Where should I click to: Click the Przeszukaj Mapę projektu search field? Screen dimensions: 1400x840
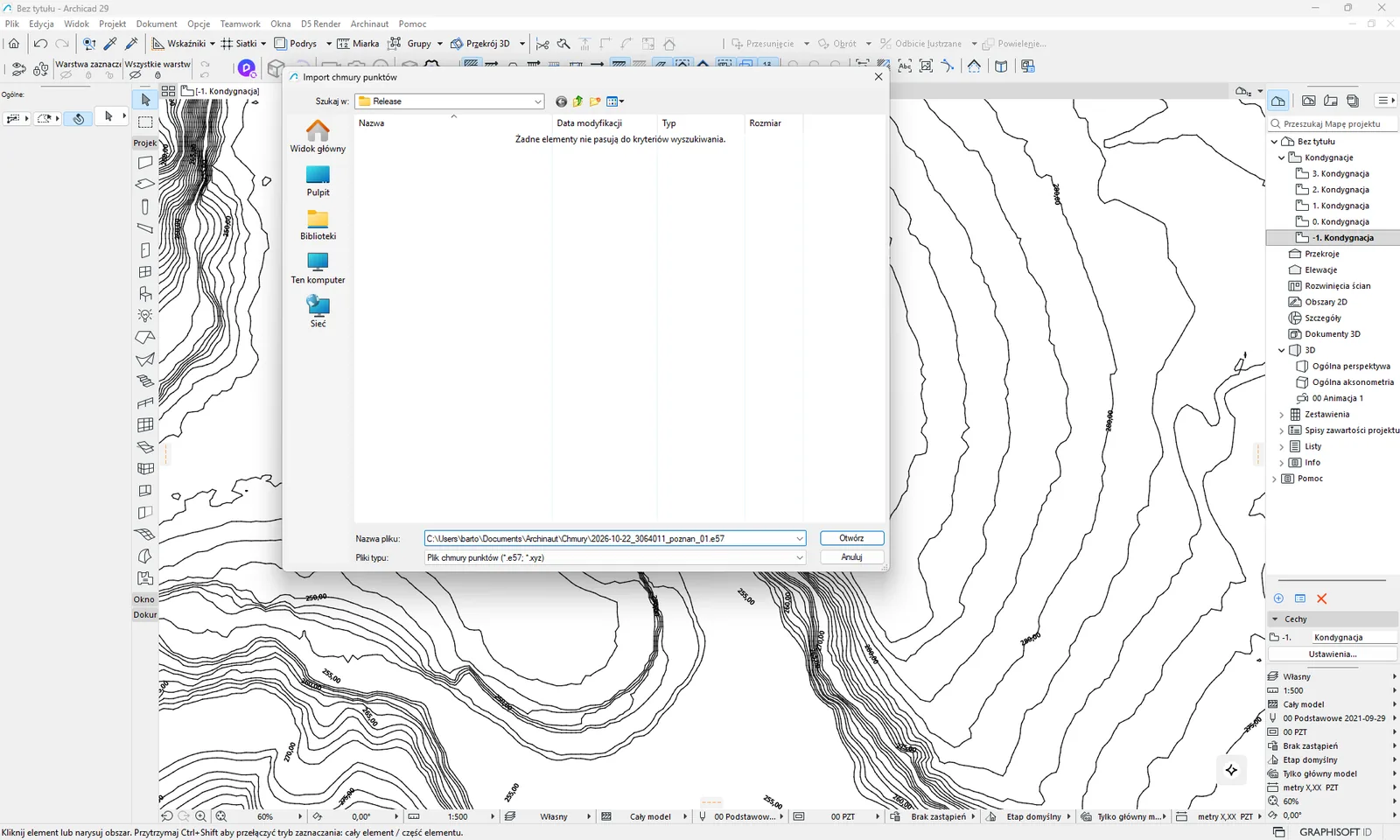(1333, 124)
